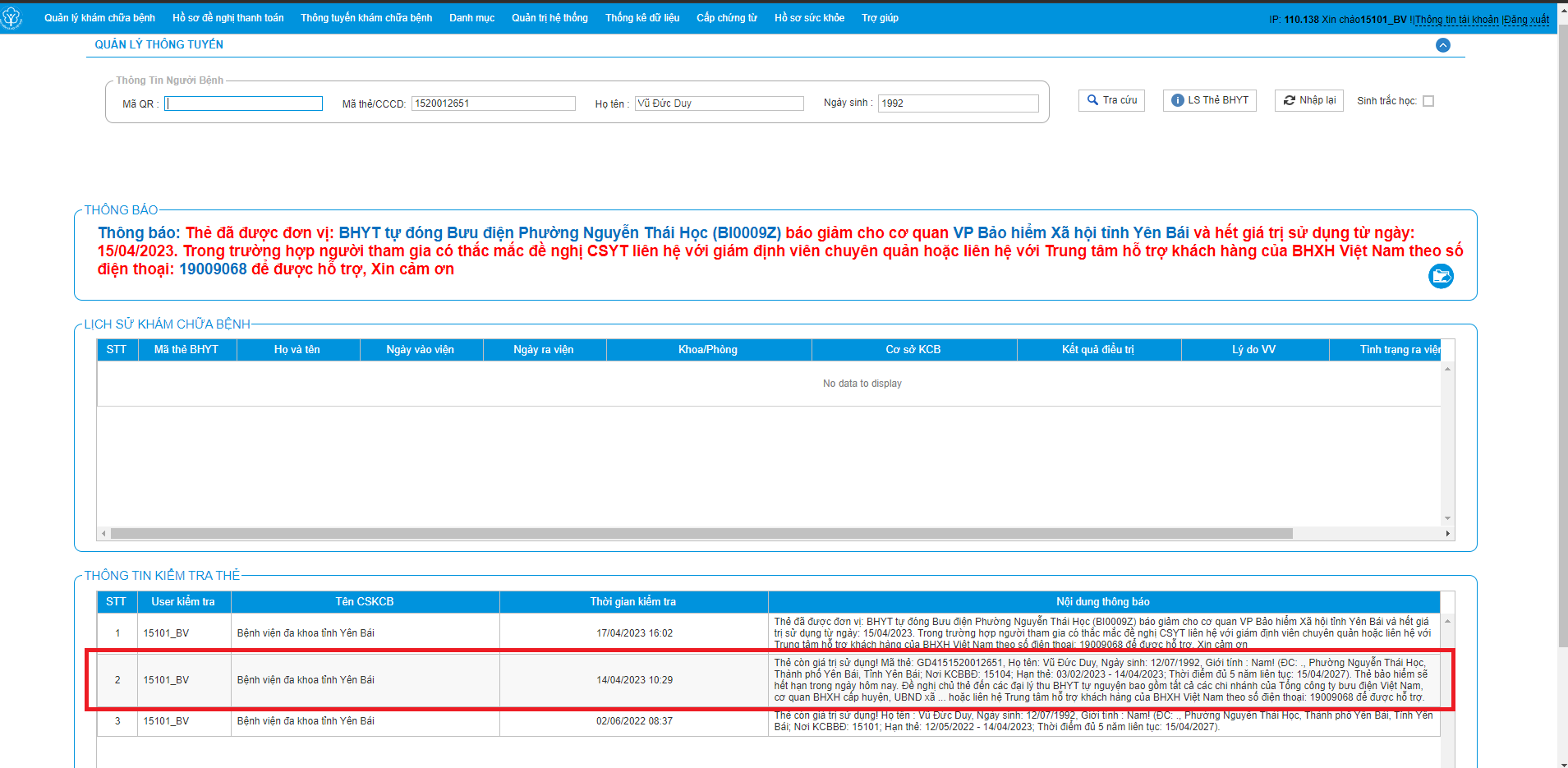Screen dimensions: 1568x768
Task: Focus the Mã QR input field
Action: pos(244,103)
